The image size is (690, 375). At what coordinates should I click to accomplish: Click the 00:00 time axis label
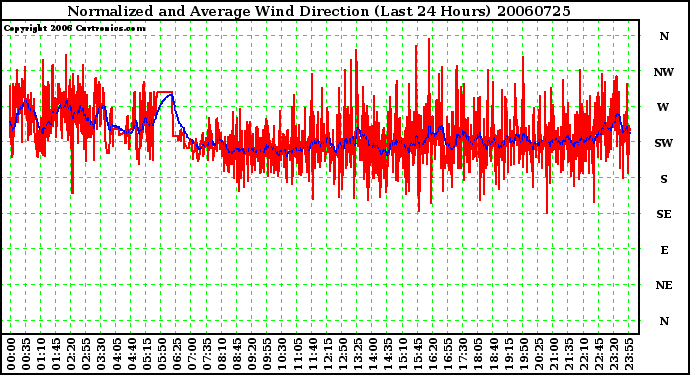(11, 354)
